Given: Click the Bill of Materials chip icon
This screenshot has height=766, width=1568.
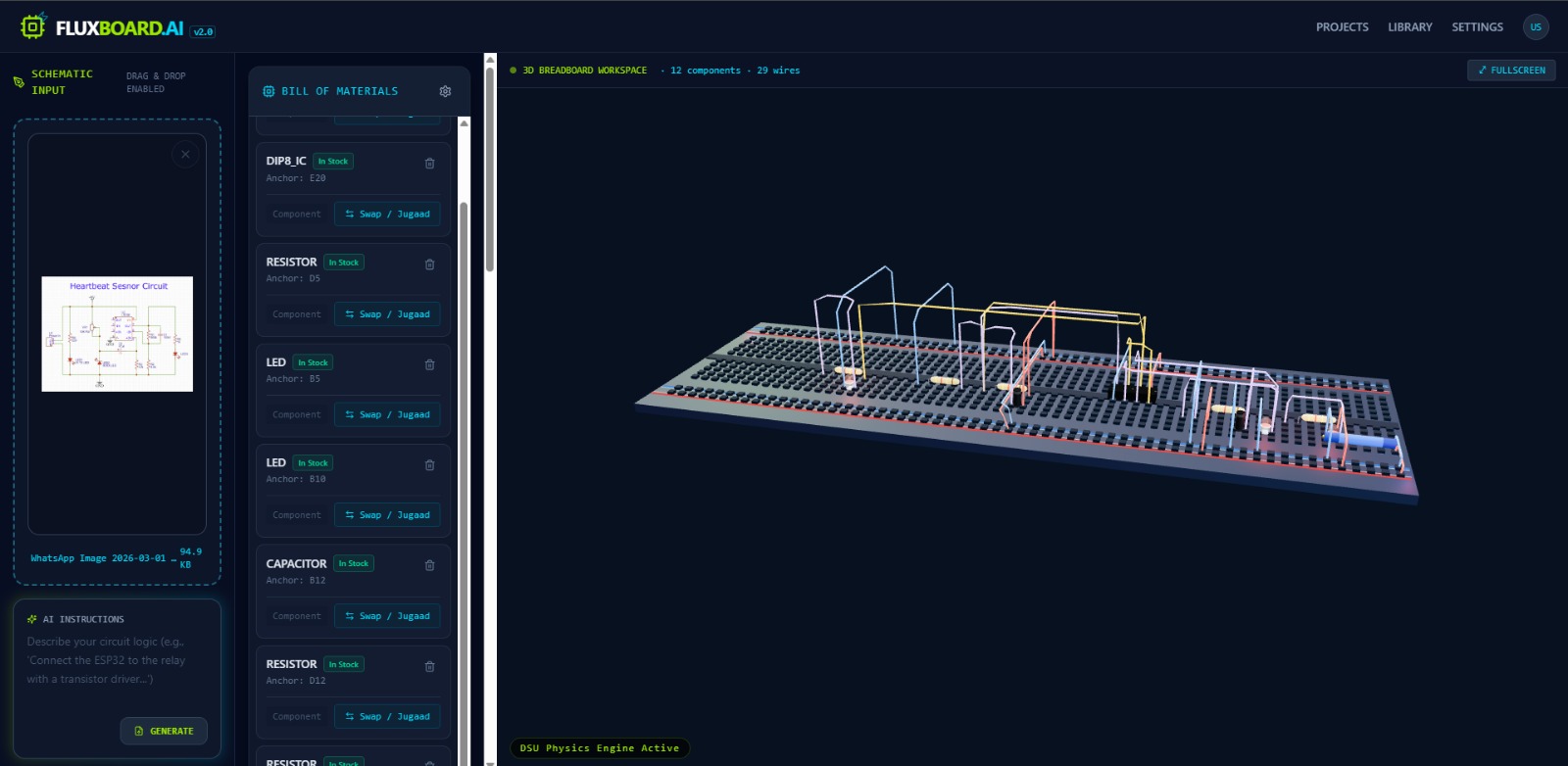Looking at the screenshot, I should coord(269,91).
